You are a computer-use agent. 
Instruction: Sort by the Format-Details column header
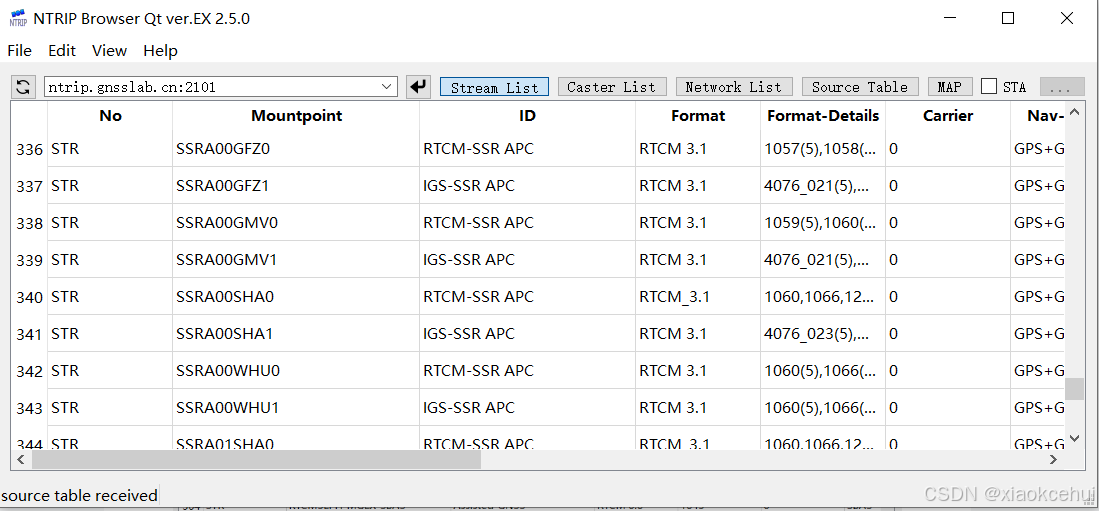click(x=823, y=116)
